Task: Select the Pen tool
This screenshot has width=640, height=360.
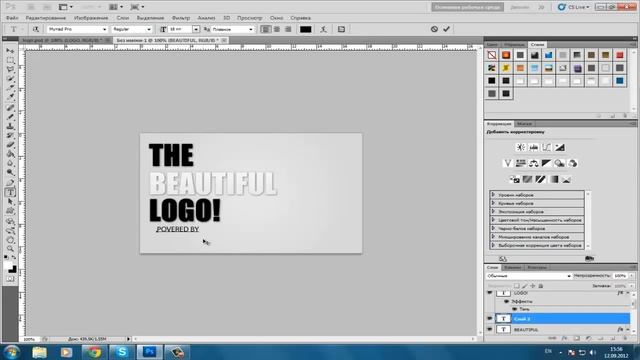Action: 10,182
